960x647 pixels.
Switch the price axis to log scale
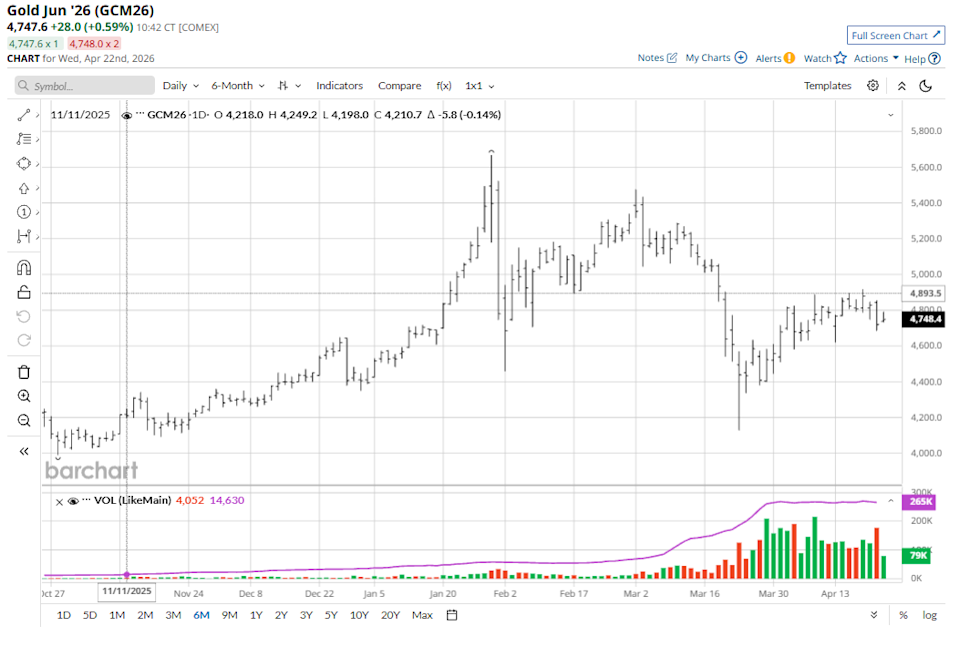tap(929, 615)
